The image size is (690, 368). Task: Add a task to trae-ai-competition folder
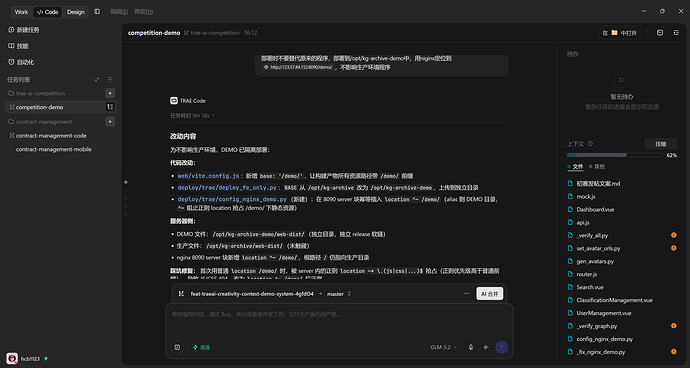(x=110, y=93)
